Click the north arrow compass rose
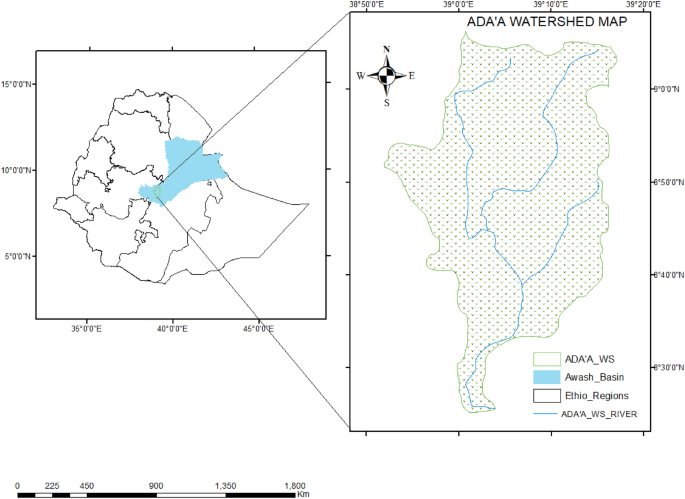 [387, 76]
